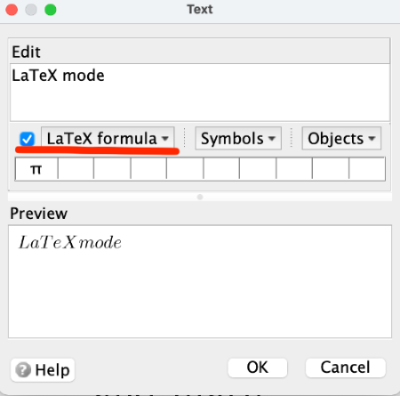Click inside the Edit text area
Screen dimensions: 400x396
200,92
